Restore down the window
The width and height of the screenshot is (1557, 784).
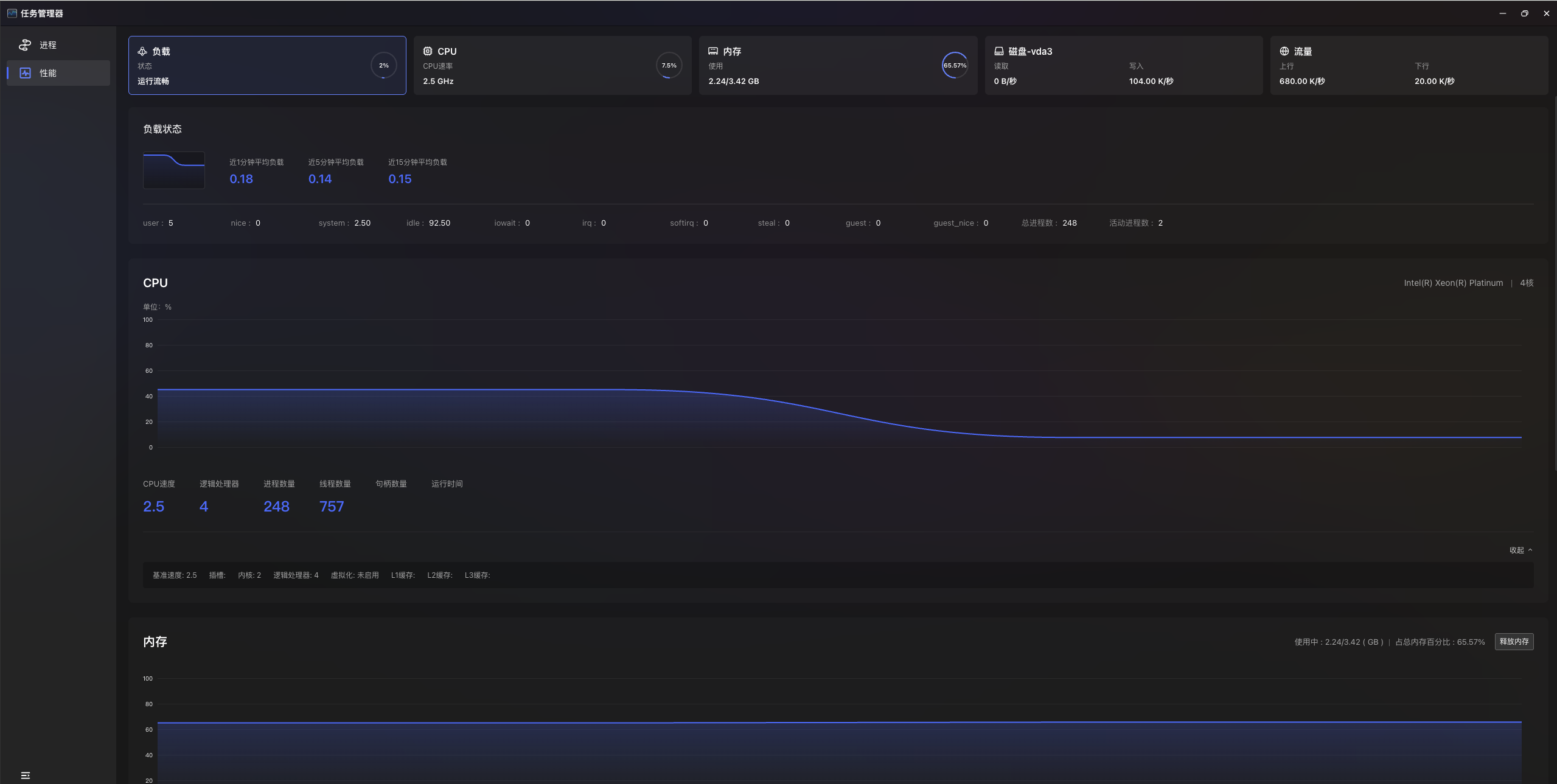click(x=1525, y=13)
